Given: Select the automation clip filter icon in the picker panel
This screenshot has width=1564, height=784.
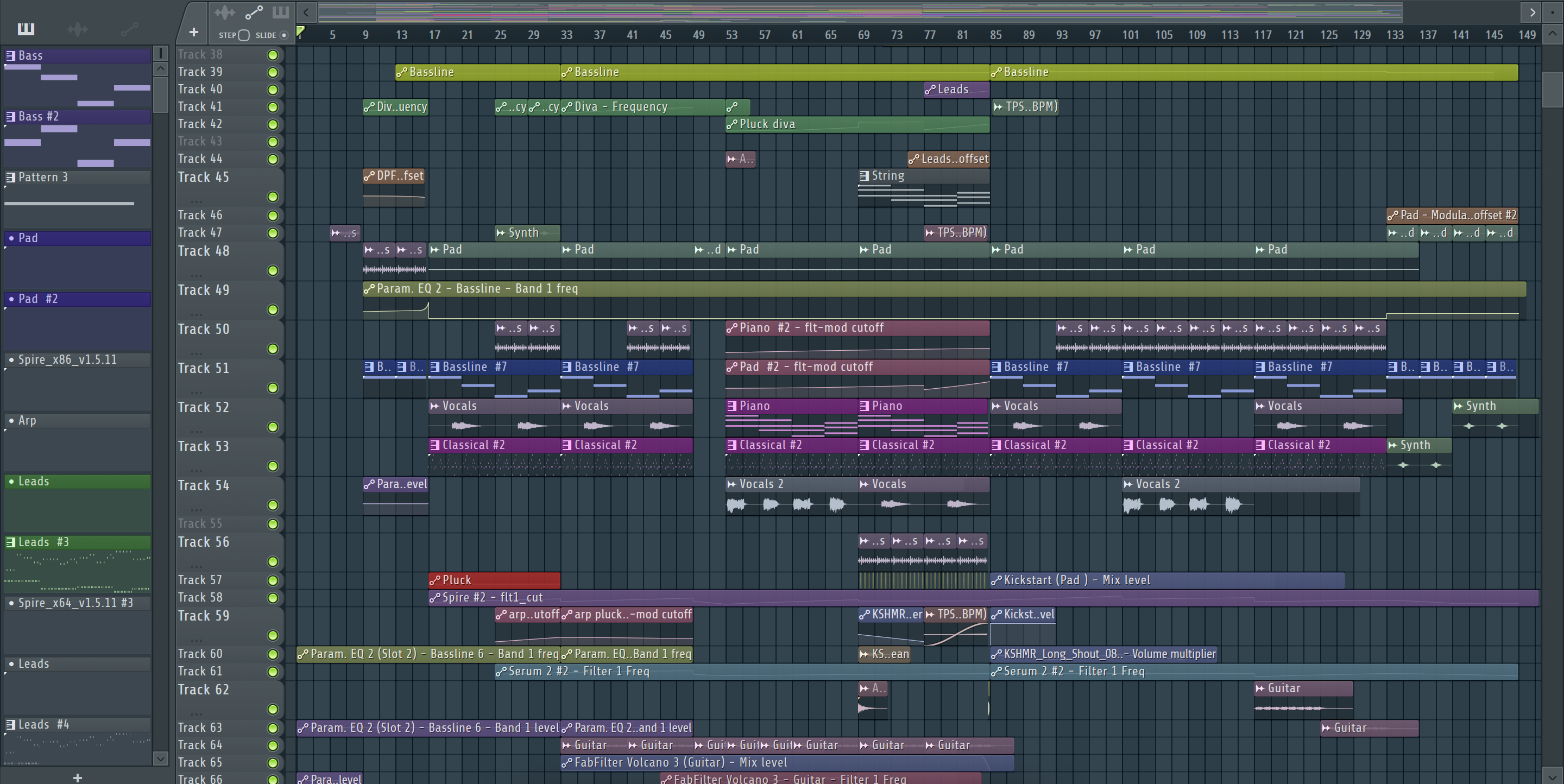Looking at the screenshot, I should [130, 29].
